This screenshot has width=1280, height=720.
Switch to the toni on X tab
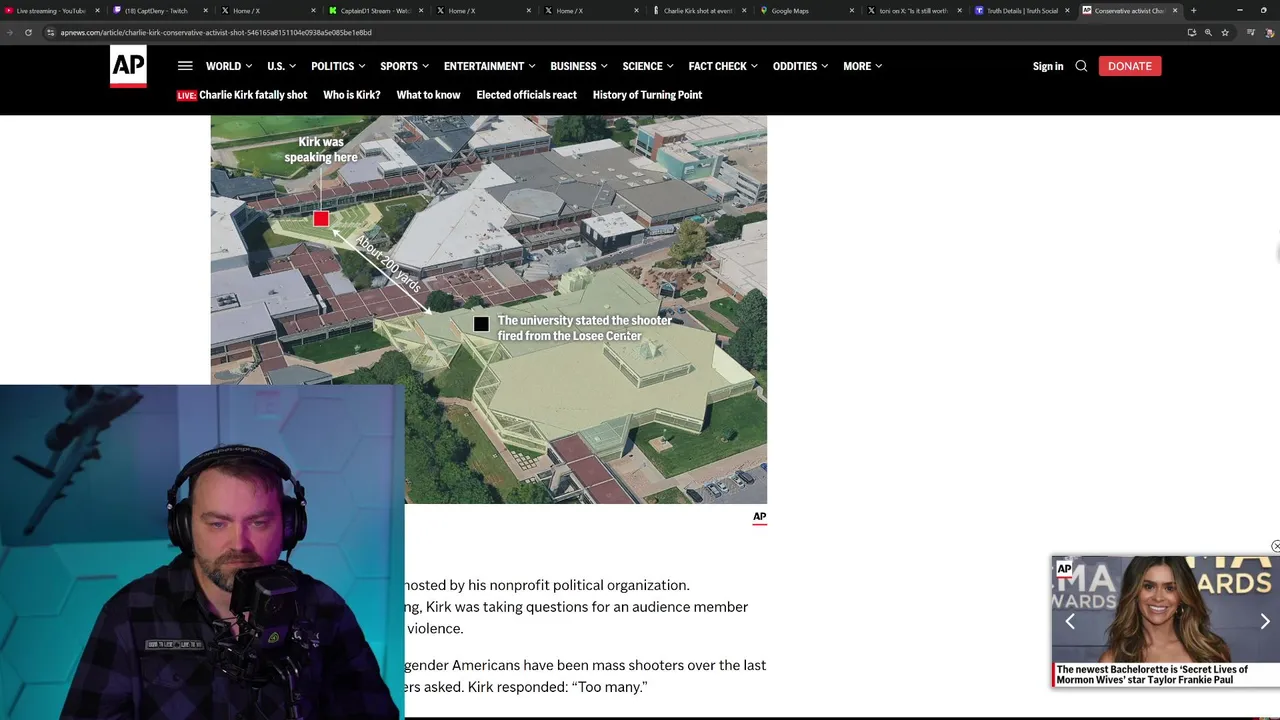click(912, 11)
